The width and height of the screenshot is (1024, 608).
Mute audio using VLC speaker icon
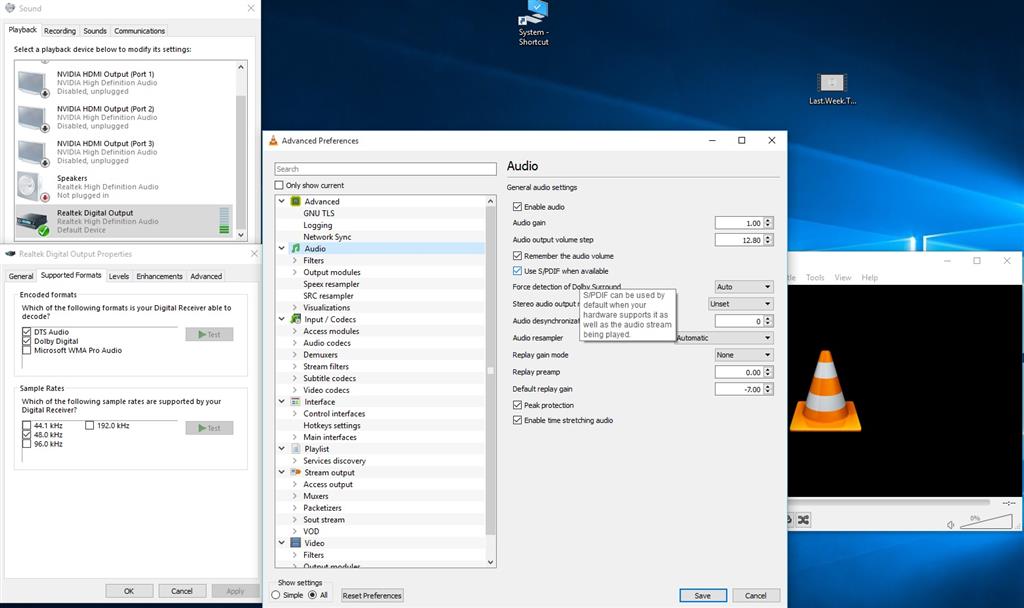[950, 524]
